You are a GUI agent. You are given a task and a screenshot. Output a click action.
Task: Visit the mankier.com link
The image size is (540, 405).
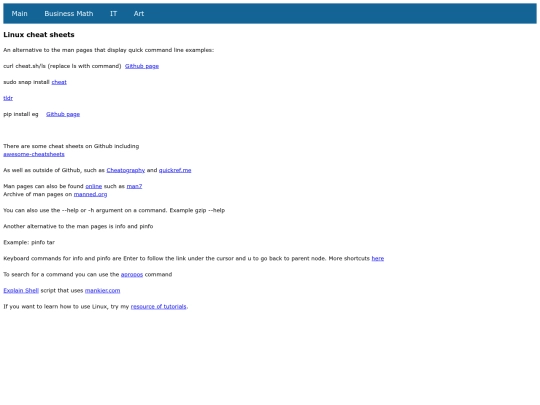(103, 290)
